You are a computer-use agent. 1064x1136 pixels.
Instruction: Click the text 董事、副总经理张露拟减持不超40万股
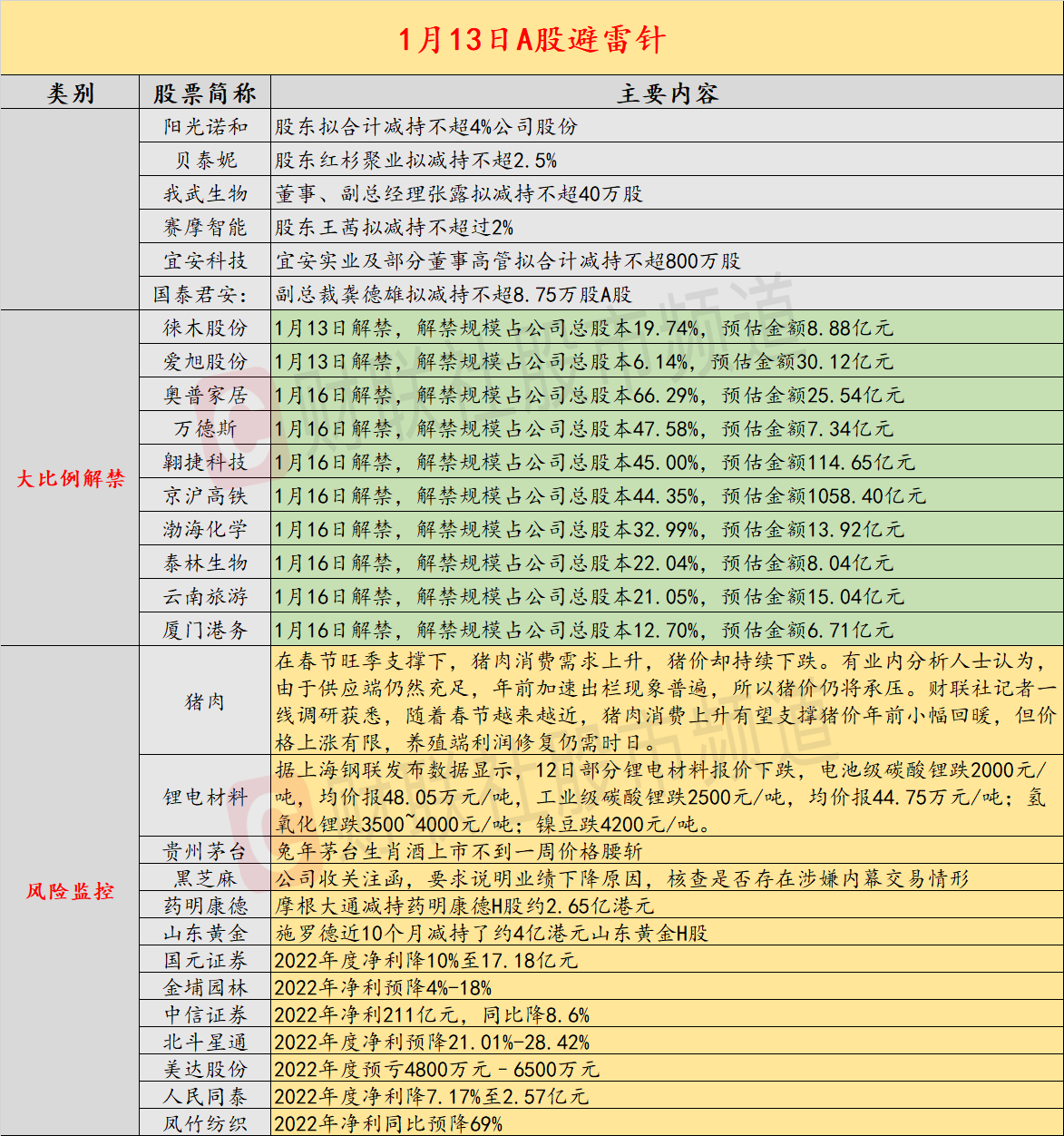(x=459, y=193)
